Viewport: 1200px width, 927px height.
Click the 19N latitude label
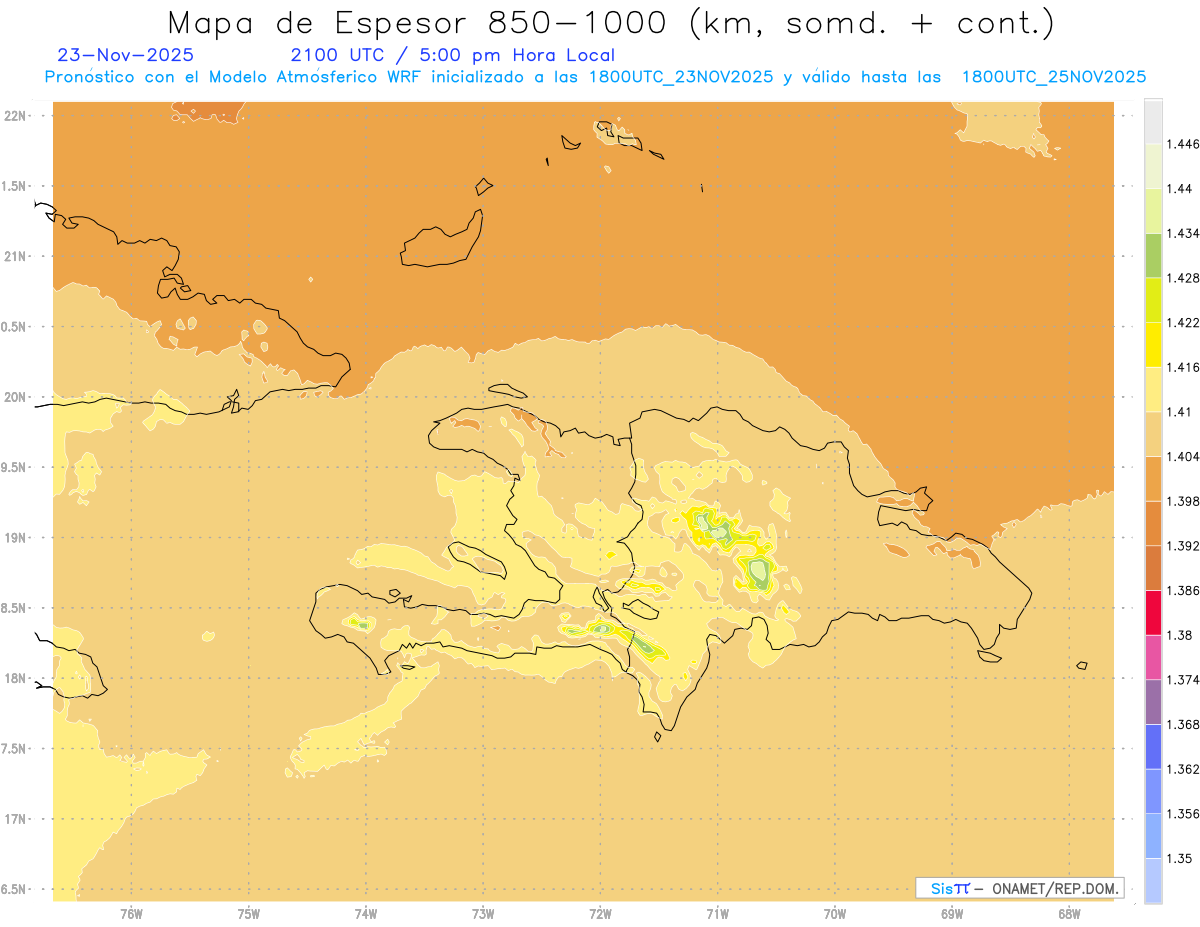(x=16, y=538)
